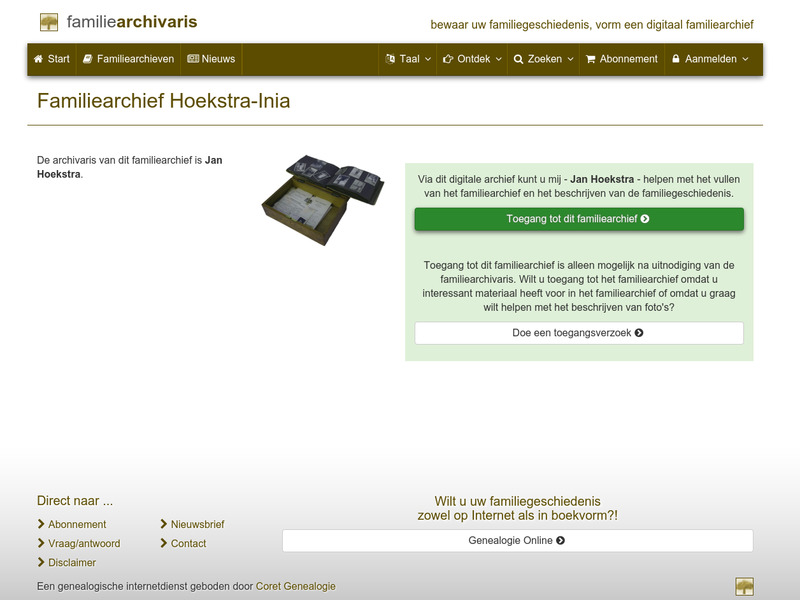Click the home icon next to Start

[x=38, y=59]
